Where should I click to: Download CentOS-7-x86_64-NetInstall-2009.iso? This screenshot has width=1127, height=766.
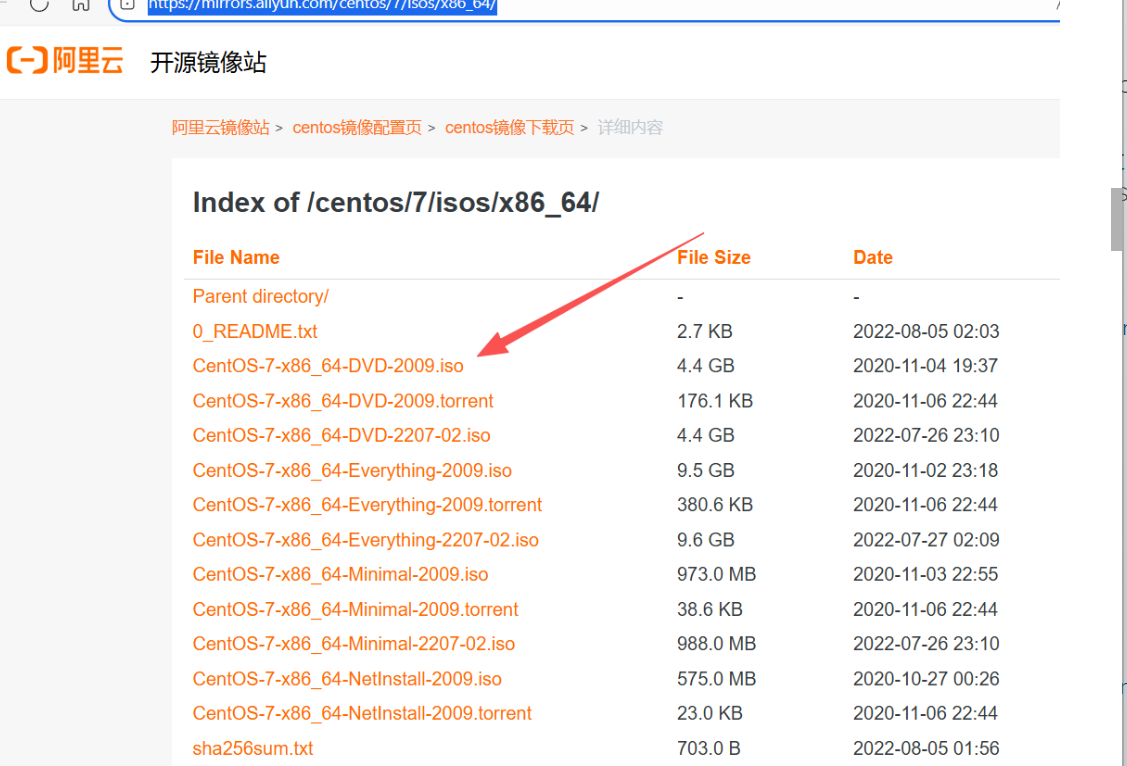tap(347, 679)
